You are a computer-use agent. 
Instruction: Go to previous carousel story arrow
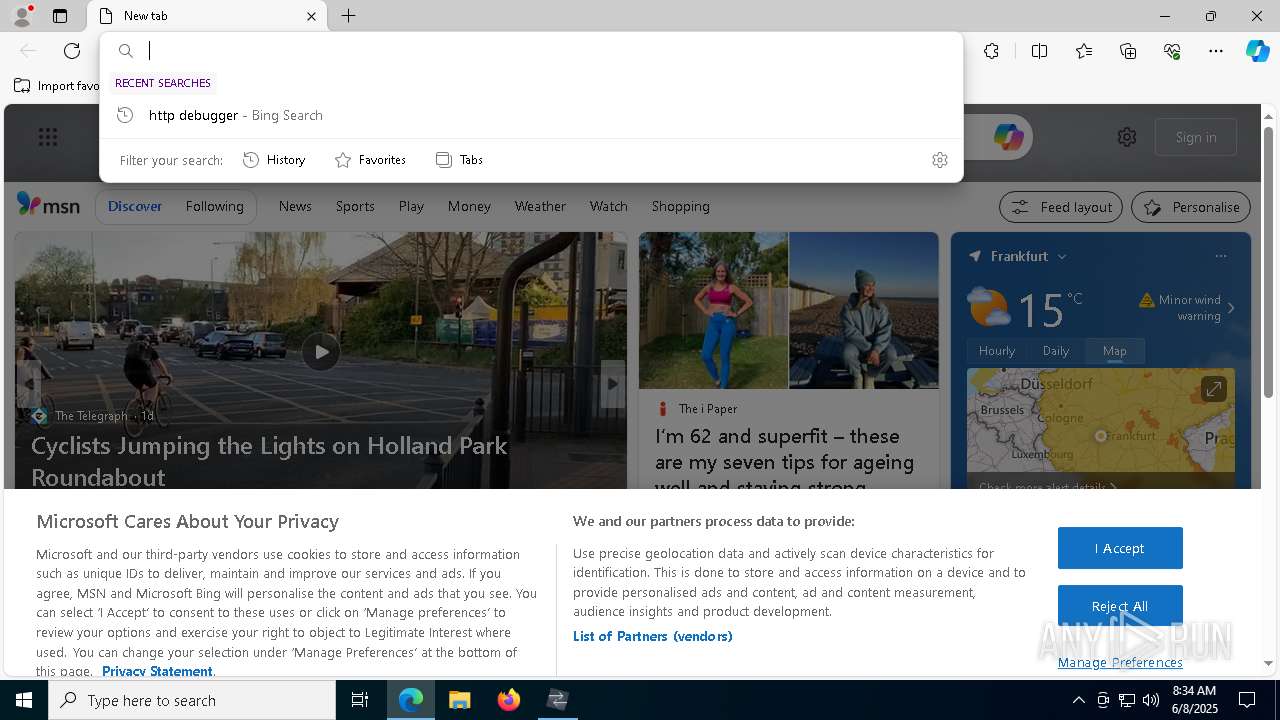(29, 383)
